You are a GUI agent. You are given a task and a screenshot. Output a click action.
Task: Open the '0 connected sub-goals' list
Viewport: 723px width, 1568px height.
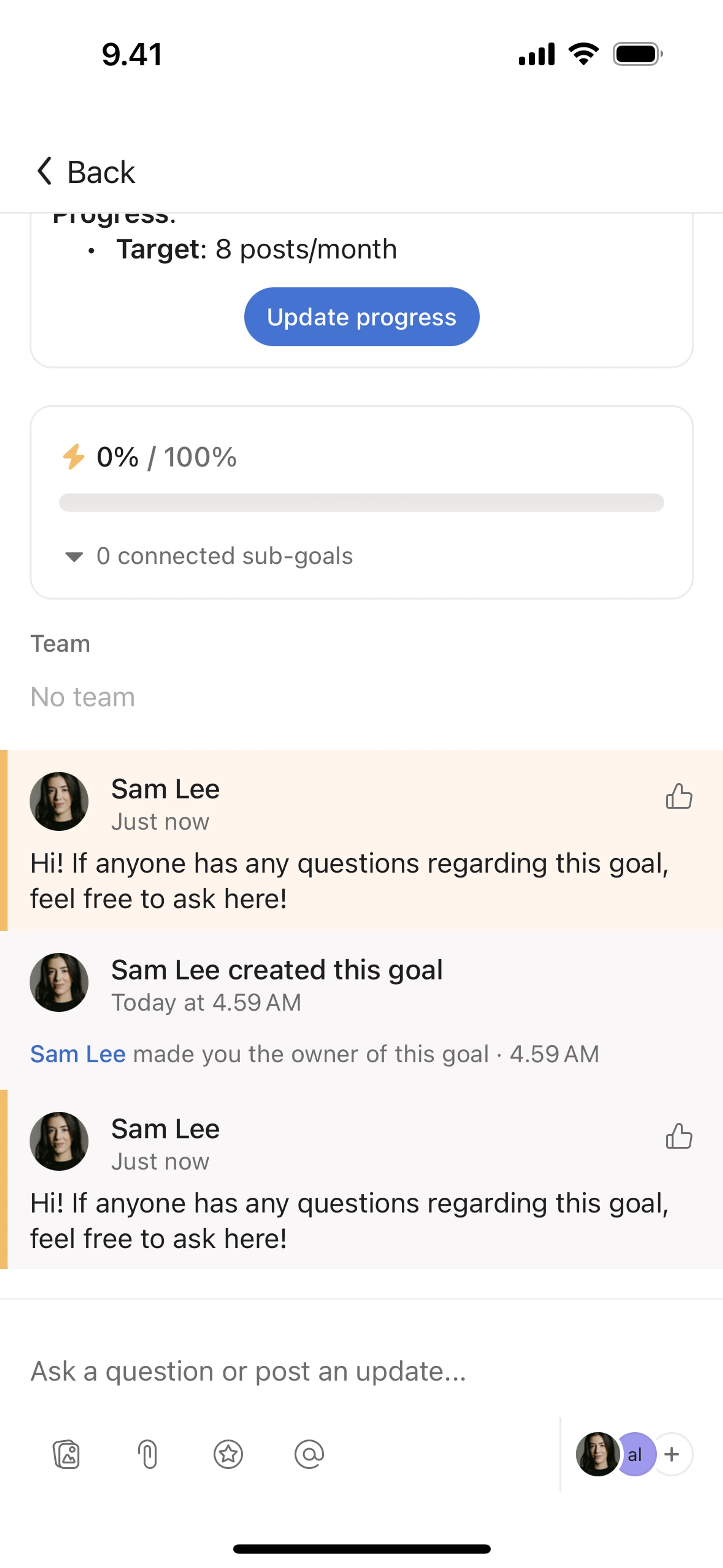tap(224, 556)
